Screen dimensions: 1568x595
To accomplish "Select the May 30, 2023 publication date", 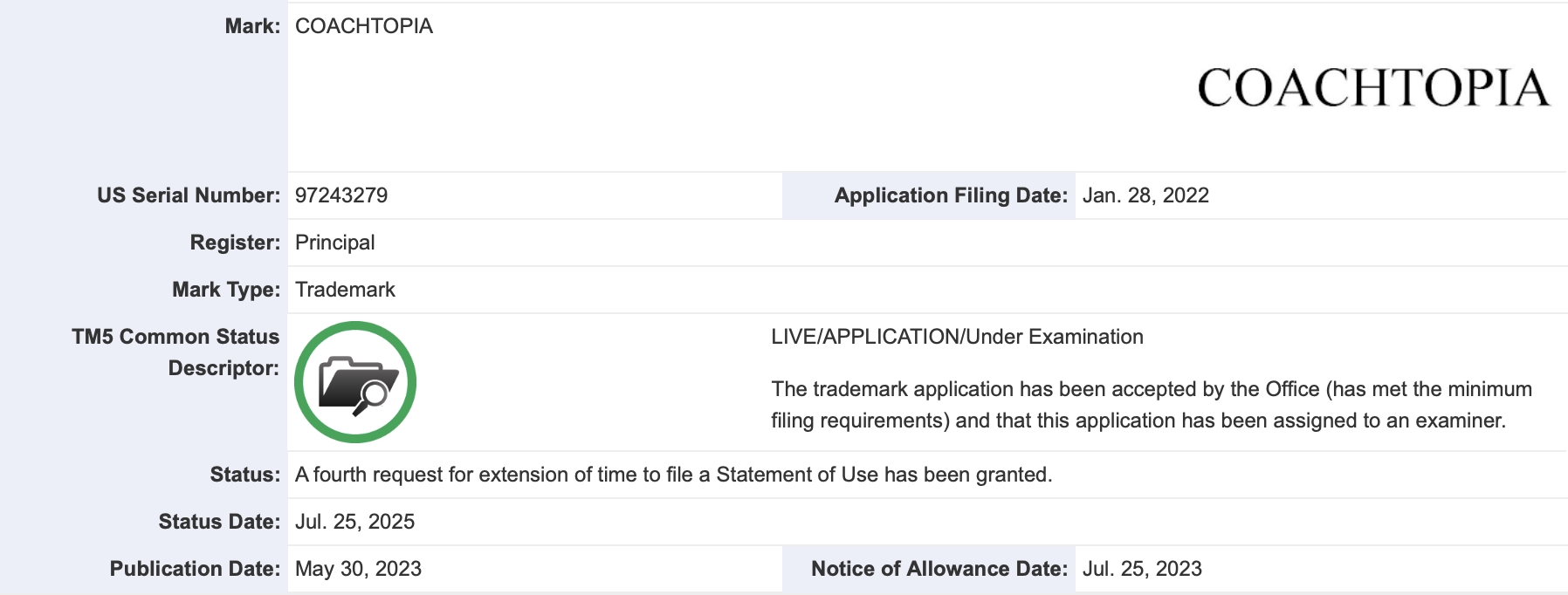I will coord(358,569).
